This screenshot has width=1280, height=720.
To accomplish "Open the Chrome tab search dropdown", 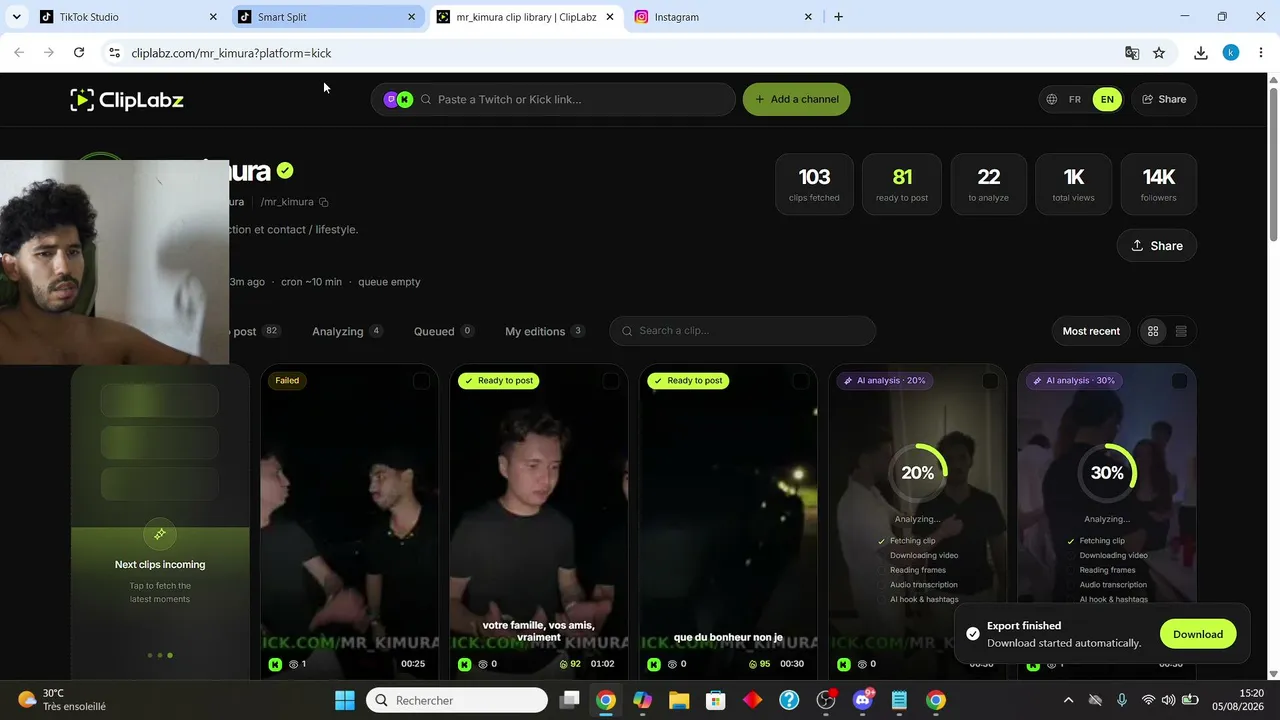I will [x=16, y=17].
